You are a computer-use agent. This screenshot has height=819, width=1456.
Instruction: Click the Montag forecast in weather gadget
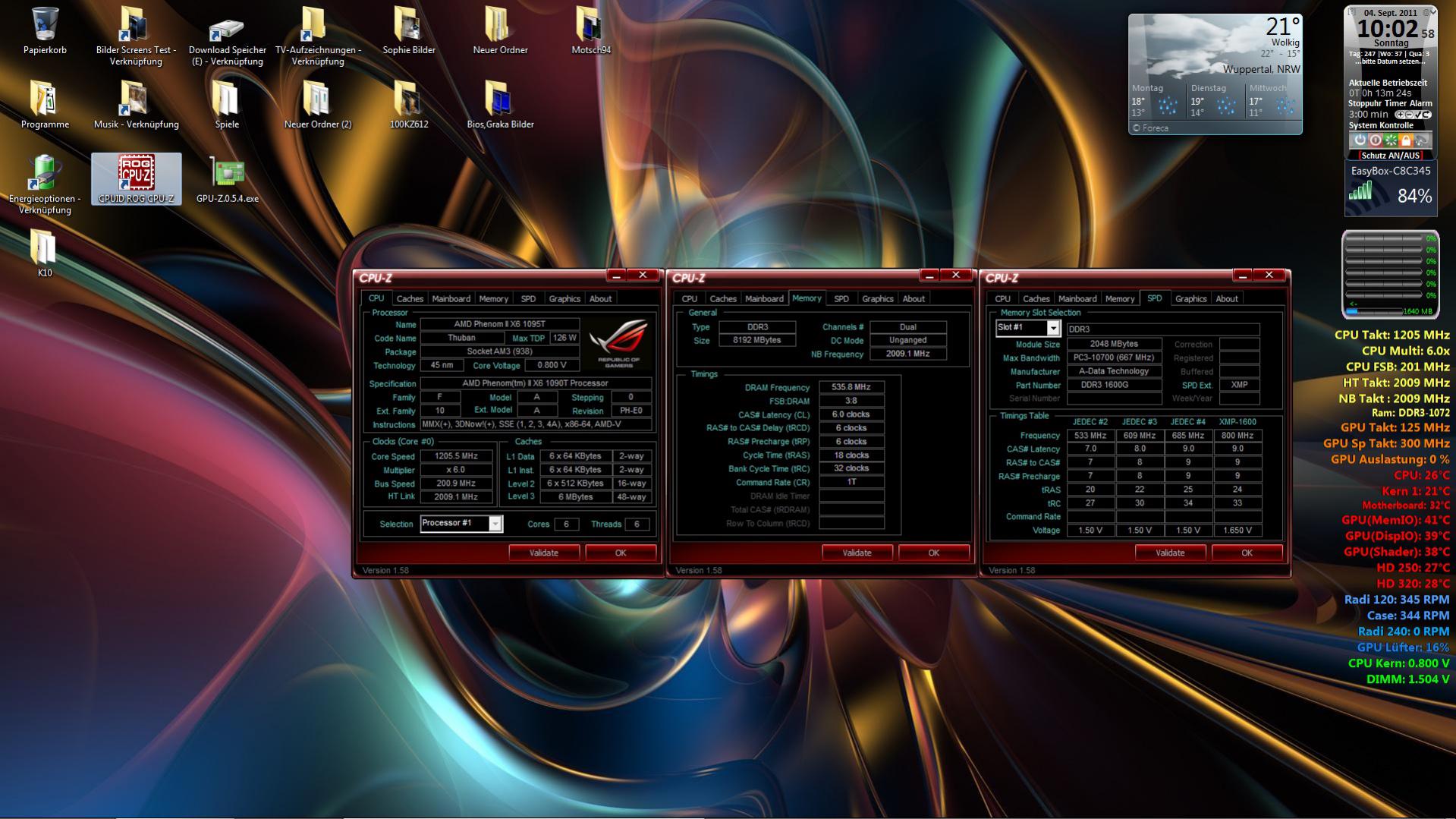[x=1156, y=101]
